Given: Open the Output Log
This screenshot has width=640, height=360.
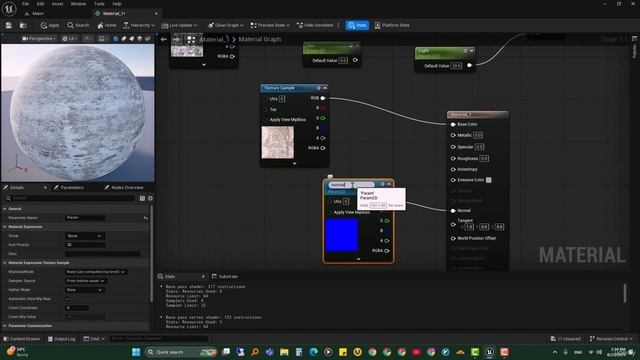Looking at the screenshot, I should pos(61,339).
